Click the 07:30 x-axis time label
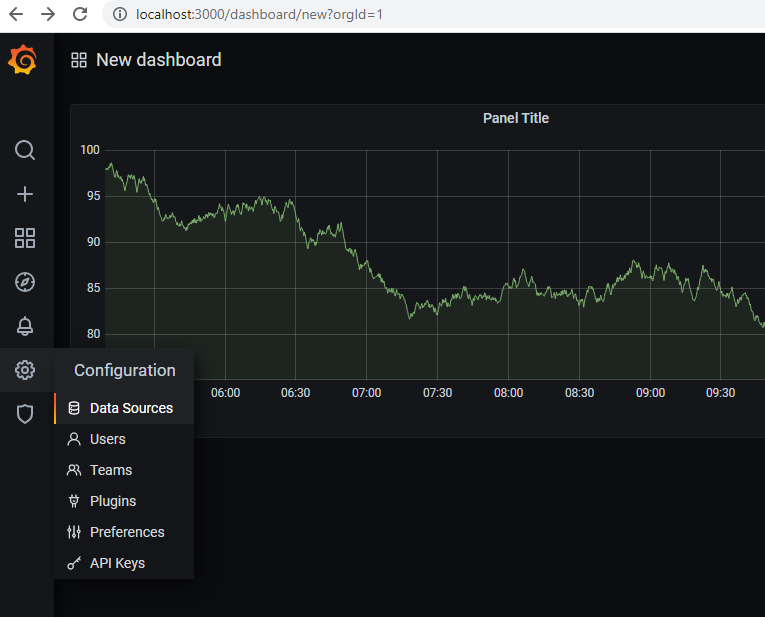The height and width of the screenshot is (617, 765). click(x=438, y=393)
